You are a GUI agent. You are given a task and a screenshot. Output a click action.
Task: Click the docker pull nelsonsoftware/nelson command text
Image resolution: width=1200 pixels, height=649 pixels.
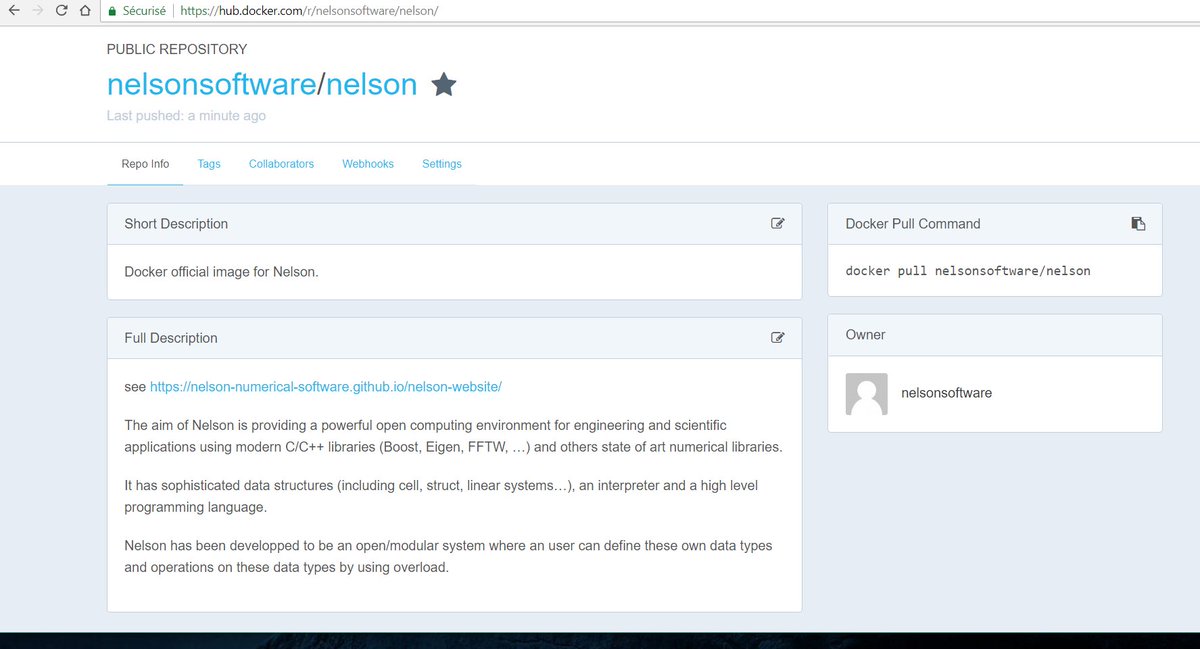tap(968, 271)
